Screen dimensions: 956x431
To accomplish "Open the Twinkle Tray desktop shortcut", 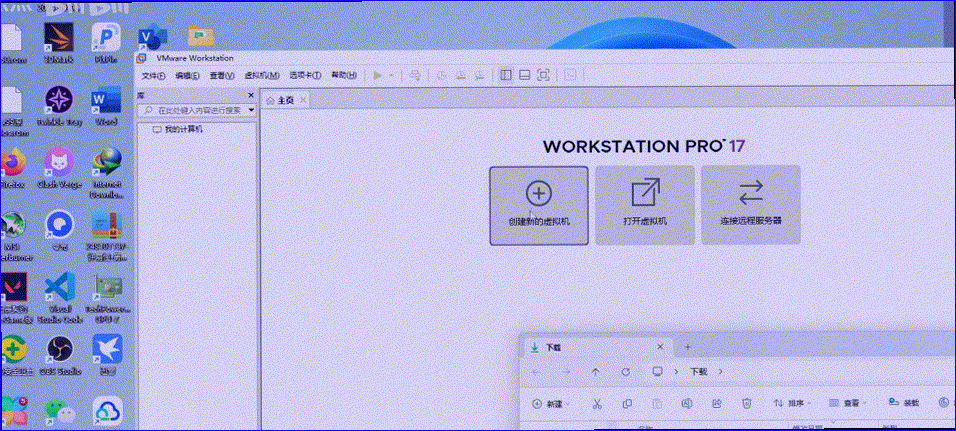I will [59, 105].
